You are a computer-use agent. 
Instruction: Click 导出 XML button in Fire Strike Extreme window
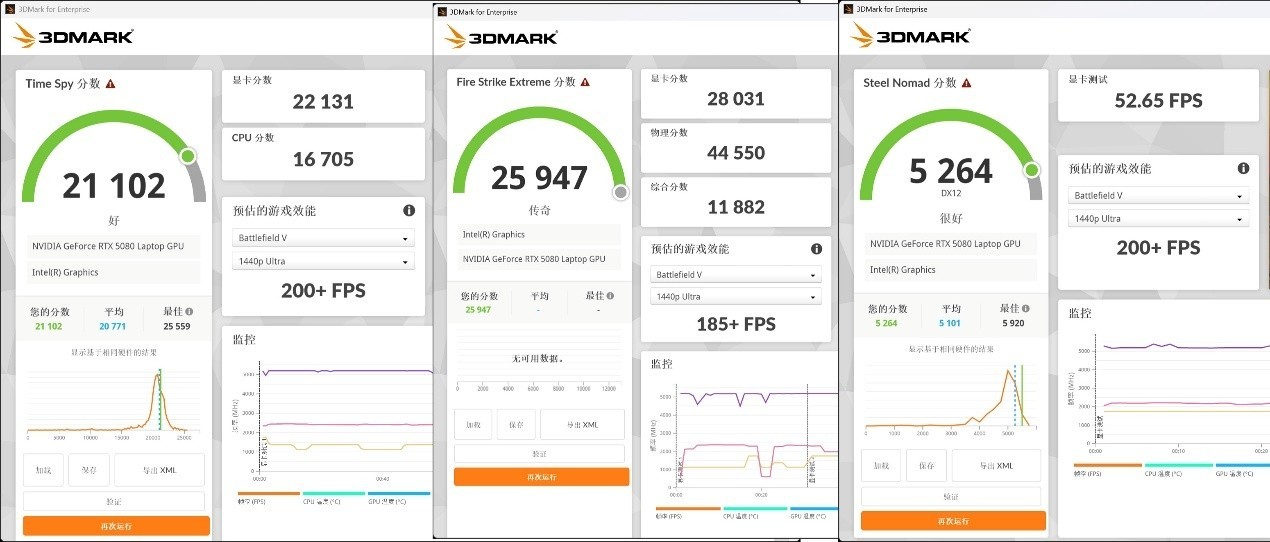[582, 425]
